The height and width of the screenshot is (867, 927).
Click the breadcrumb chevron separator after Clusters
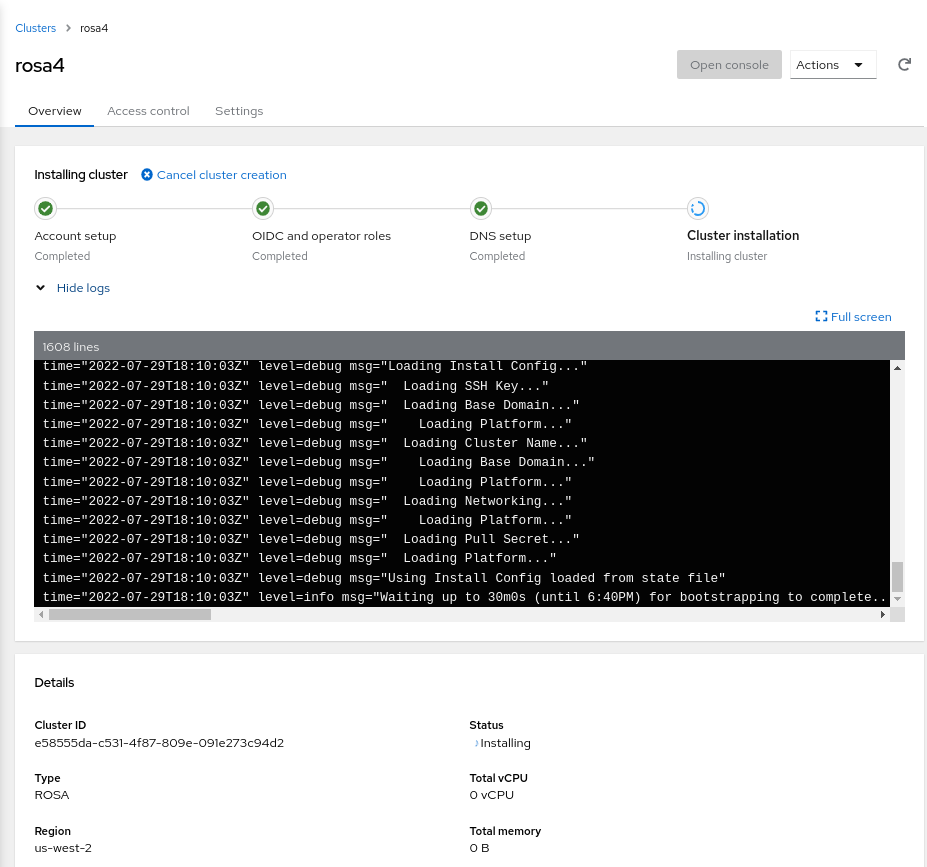point(68,28)
